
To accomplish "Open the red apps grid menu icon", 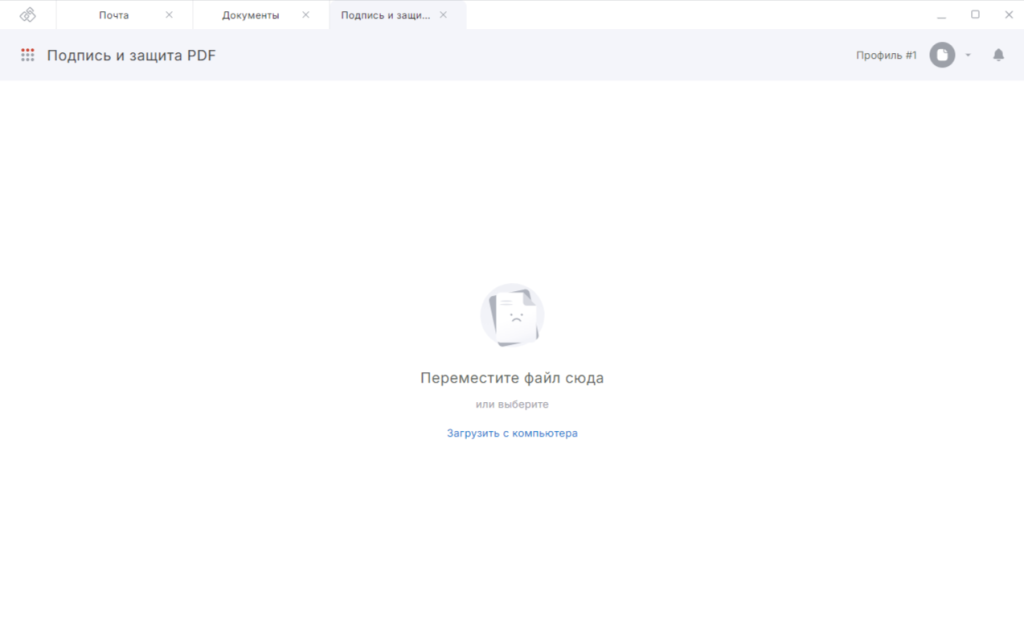I will pos(27,56).
